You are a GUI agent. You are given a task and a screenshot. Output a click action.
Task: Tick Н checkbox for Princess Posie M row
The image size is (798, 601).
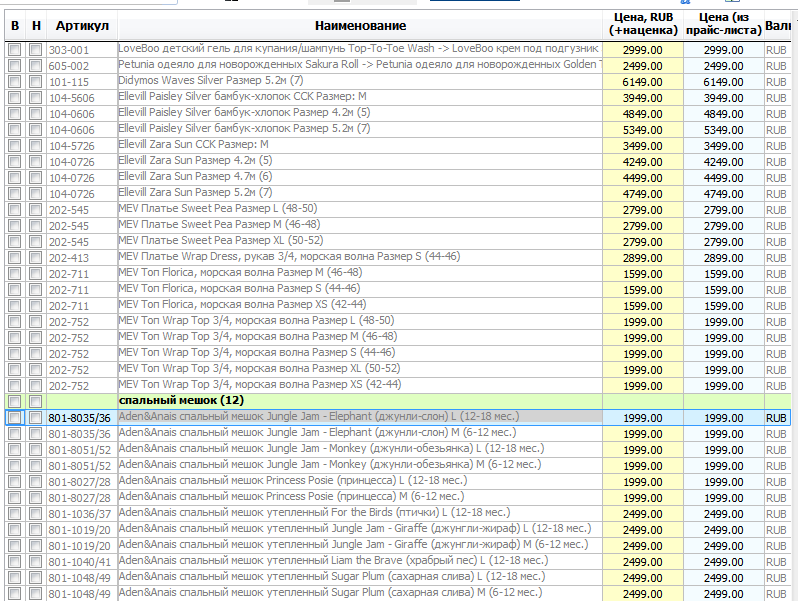coord(35,498)
